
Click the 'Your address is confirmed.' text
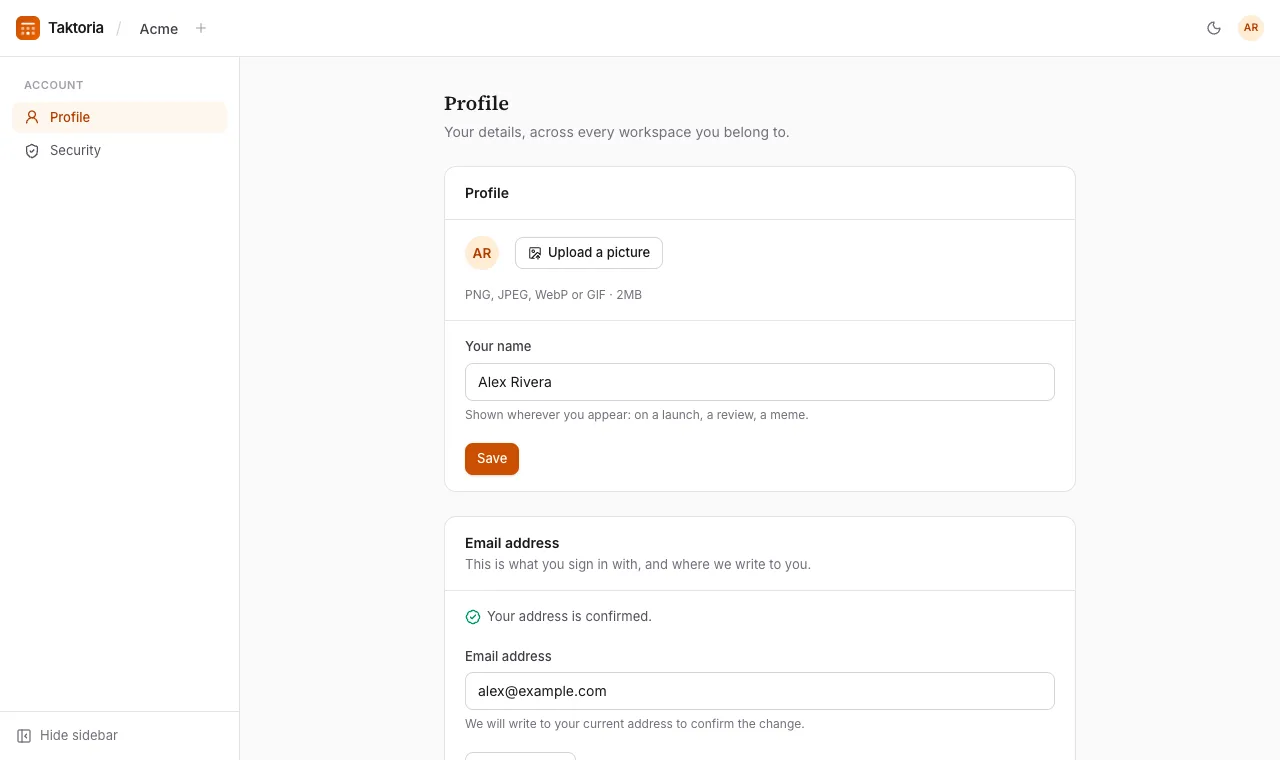click(x=569, y=617)
